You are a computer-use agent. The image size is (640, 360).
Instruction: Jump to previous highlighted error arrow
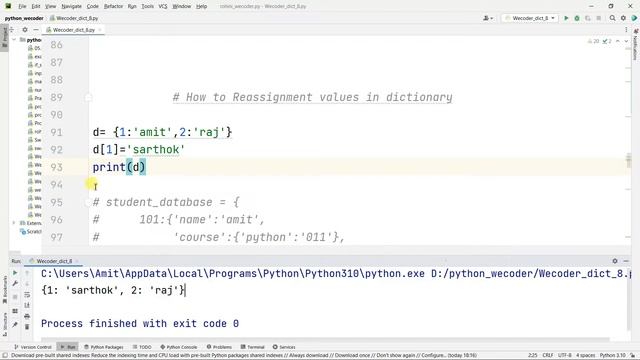tap(618, 41)
